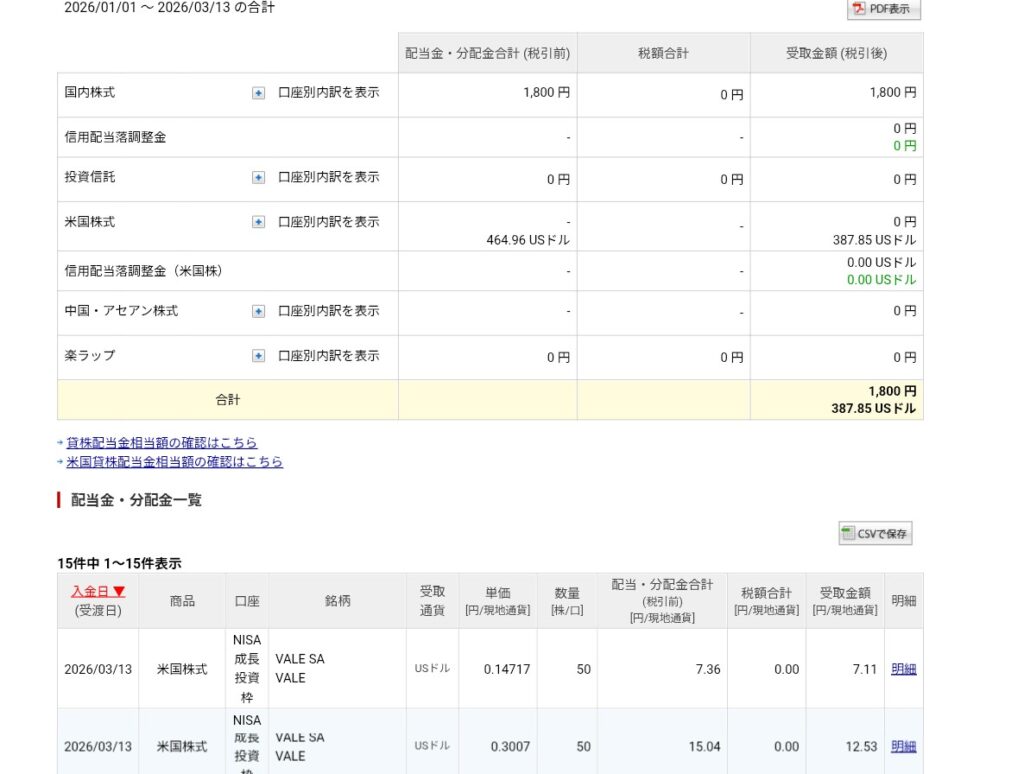Show 口座別内訳を表示 for 国内株式
1024x774 pixels.
(x=328, y=92)
